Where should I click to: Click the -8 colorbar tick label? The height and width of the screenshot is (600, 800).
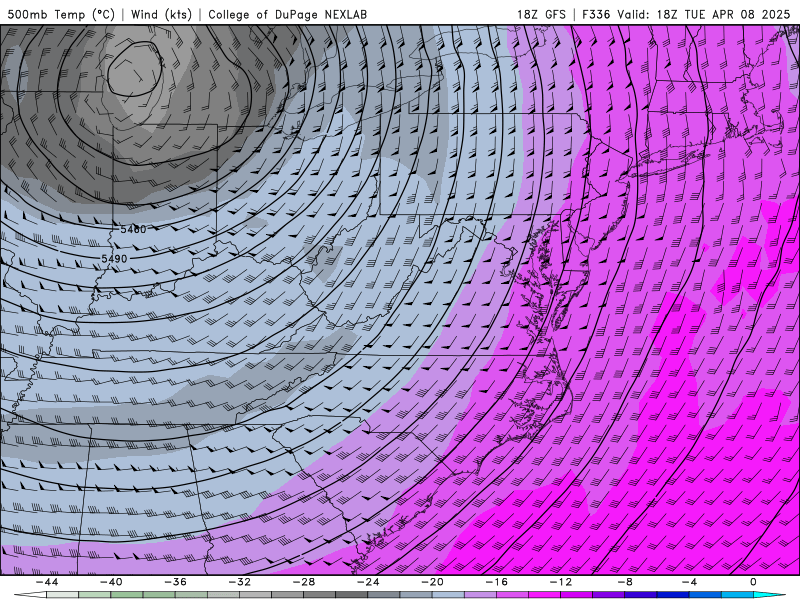[626, 582]
